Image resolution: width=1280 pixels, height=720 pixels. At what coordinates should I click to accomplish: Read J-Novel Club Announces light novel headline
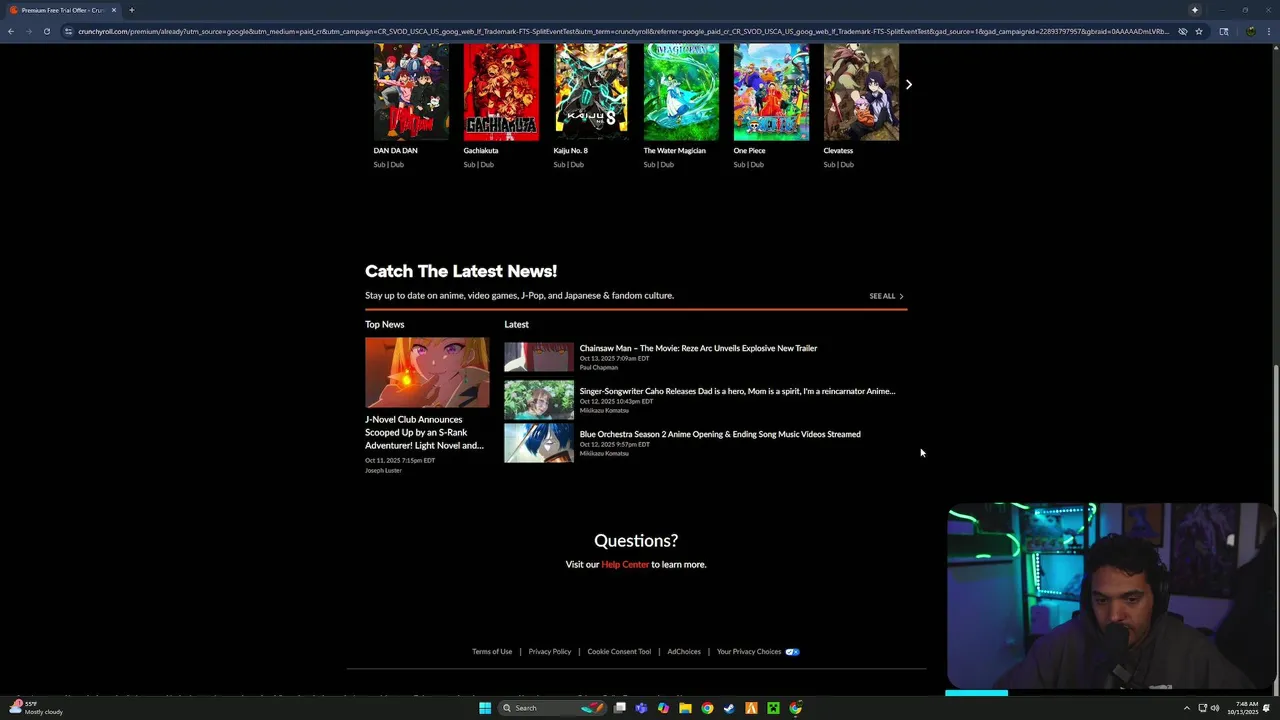424,432
